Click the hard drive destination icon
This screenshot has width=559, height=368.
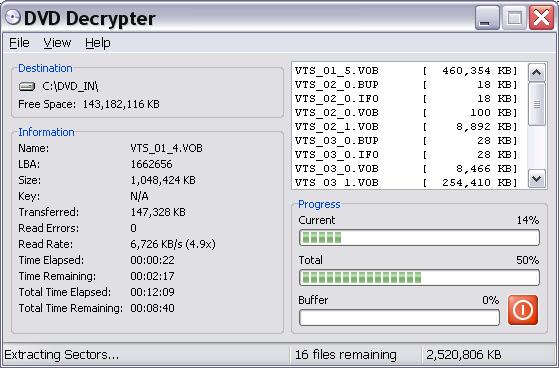click(x=27, y=86)
